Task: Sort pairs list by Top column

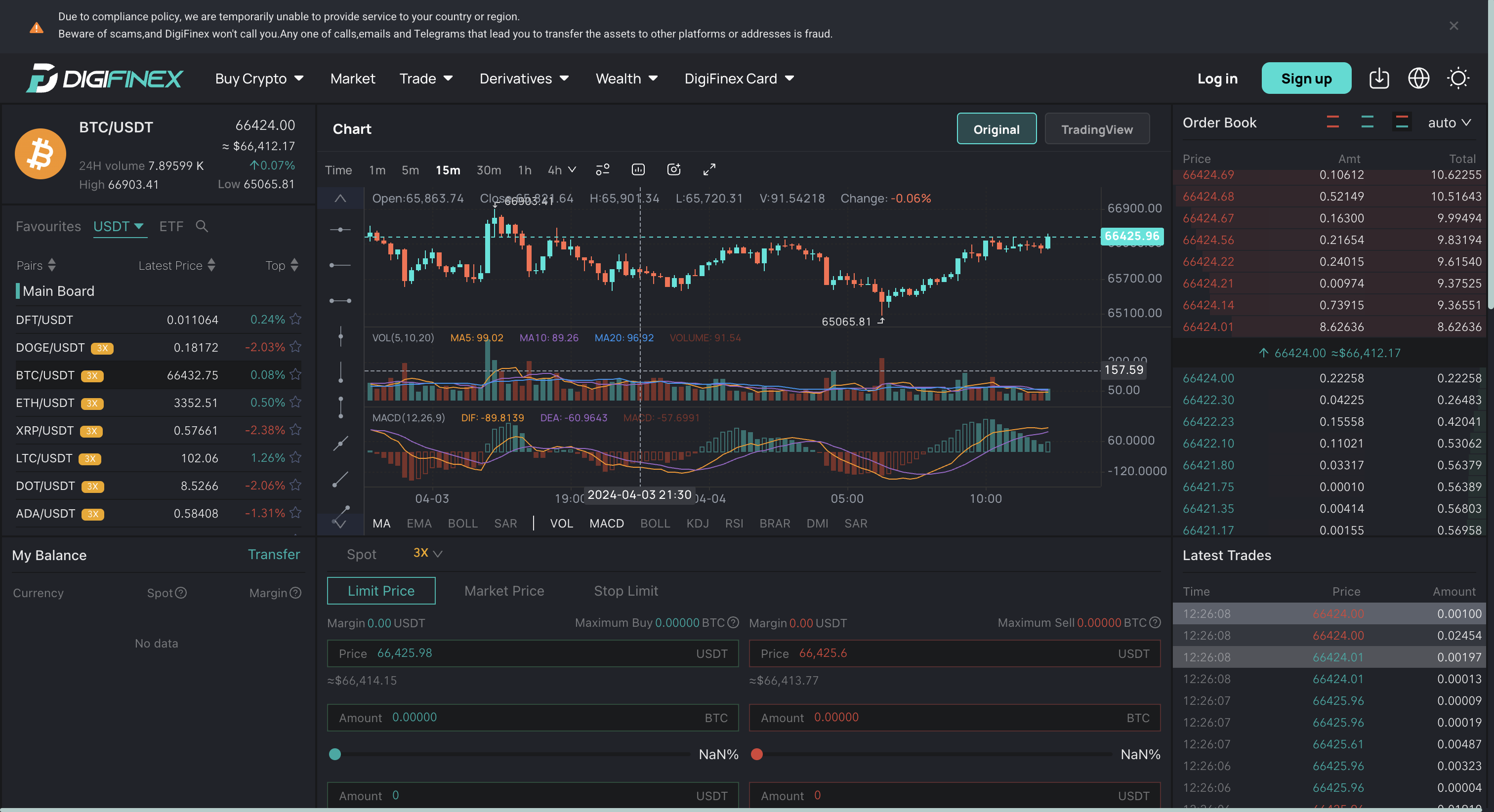Action: coord(282,265)
